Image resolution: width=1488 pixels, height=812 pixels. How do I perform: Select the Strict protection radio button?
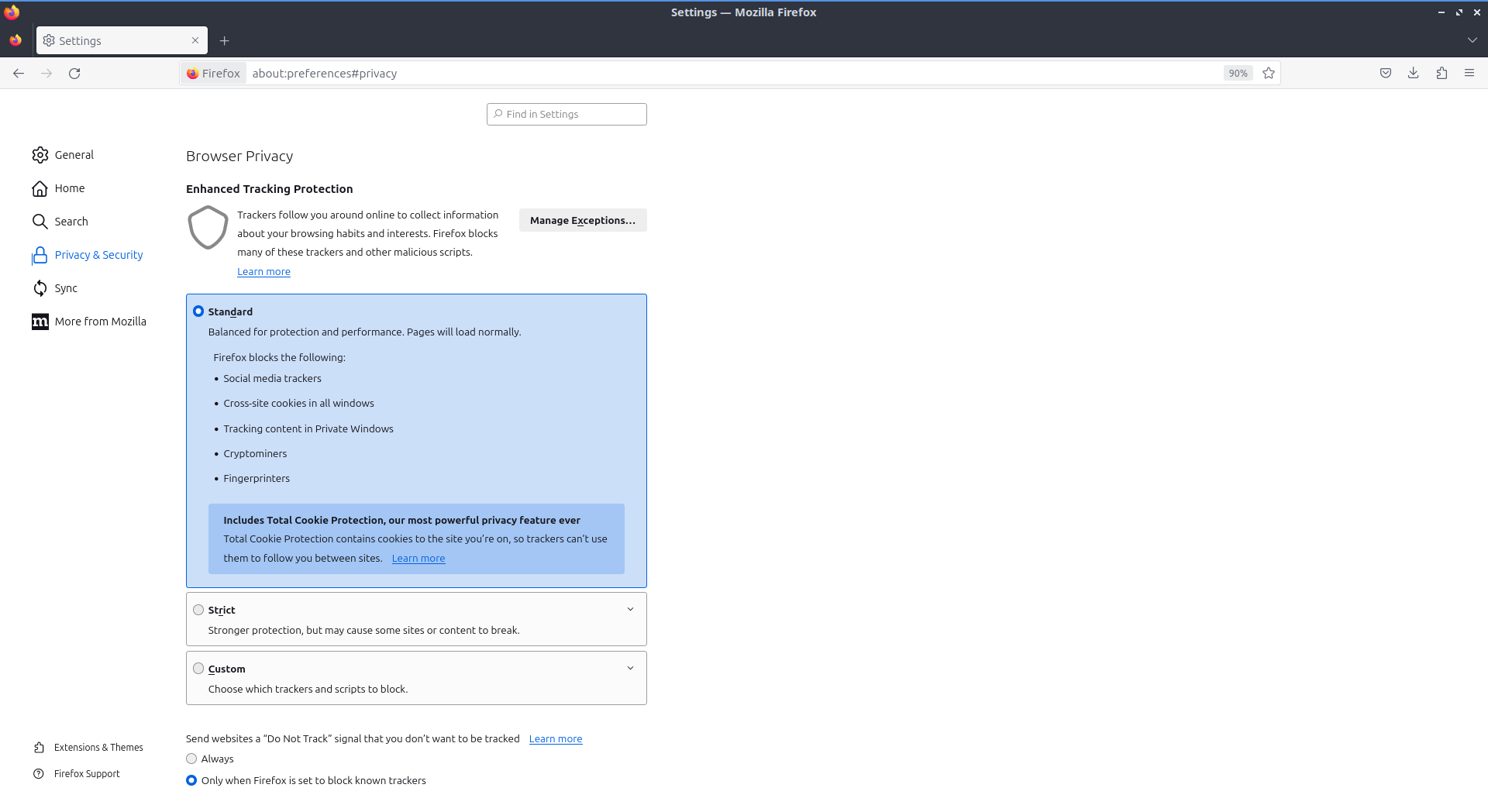(x=198, y=611)
